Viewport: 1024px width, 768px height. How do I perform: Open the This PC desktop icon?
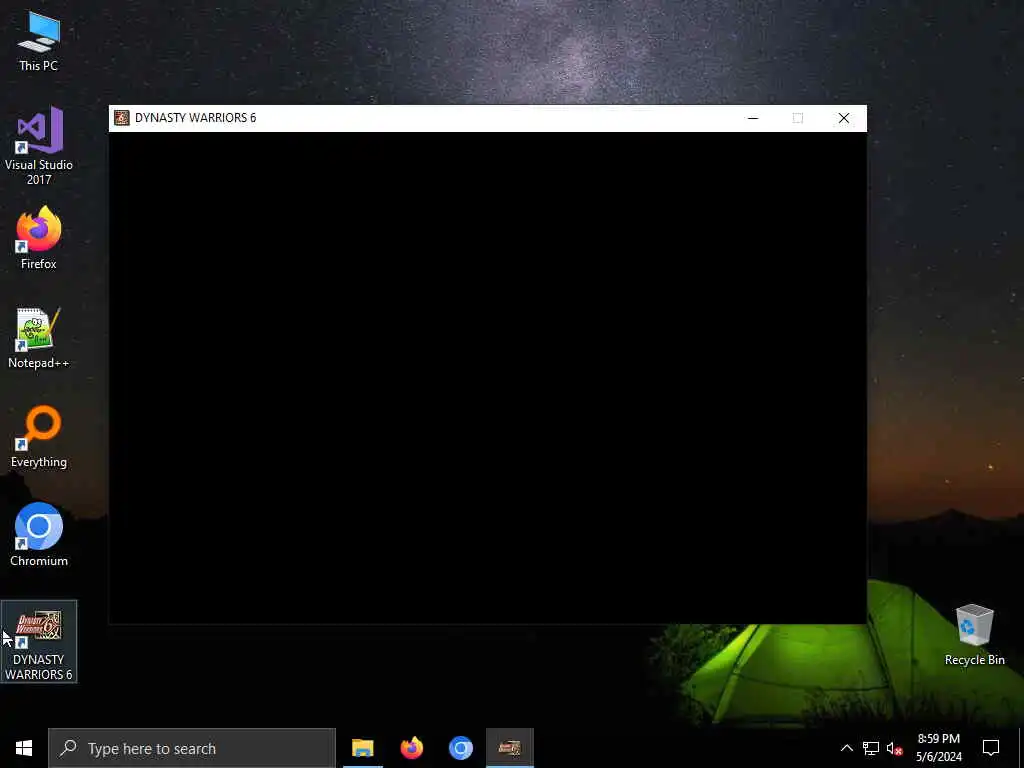click(39, 42)
